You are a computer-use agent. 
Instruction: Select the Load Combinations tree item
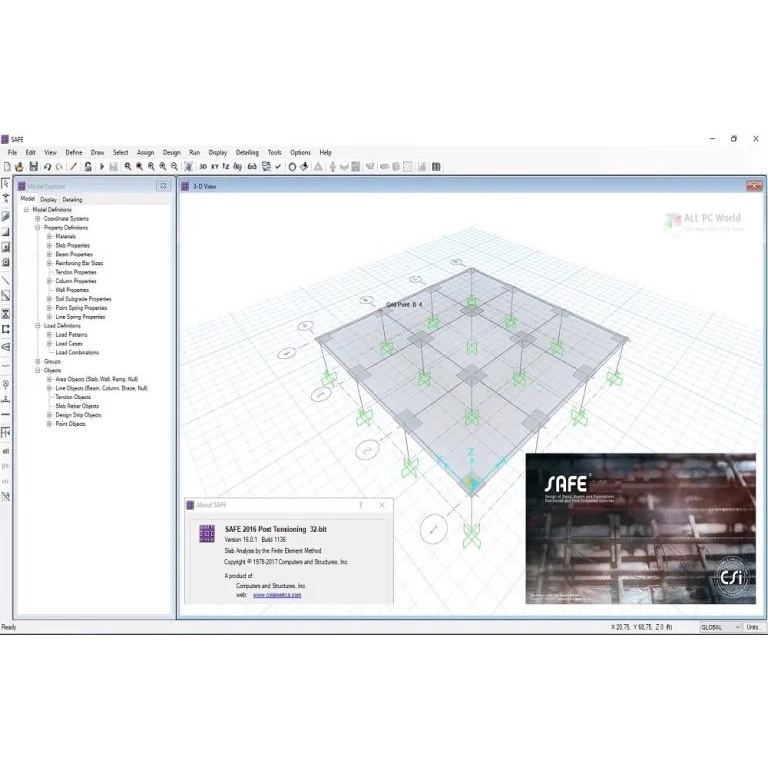pos(77,353)
